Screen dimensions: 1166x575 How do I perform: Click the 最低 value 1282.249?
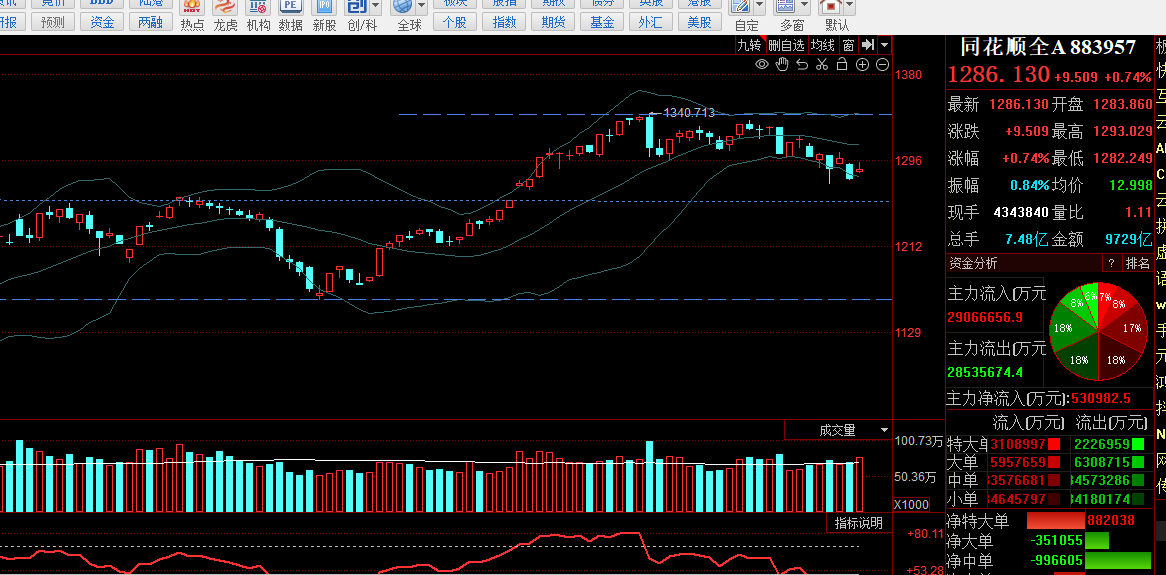coord(1123,158)
